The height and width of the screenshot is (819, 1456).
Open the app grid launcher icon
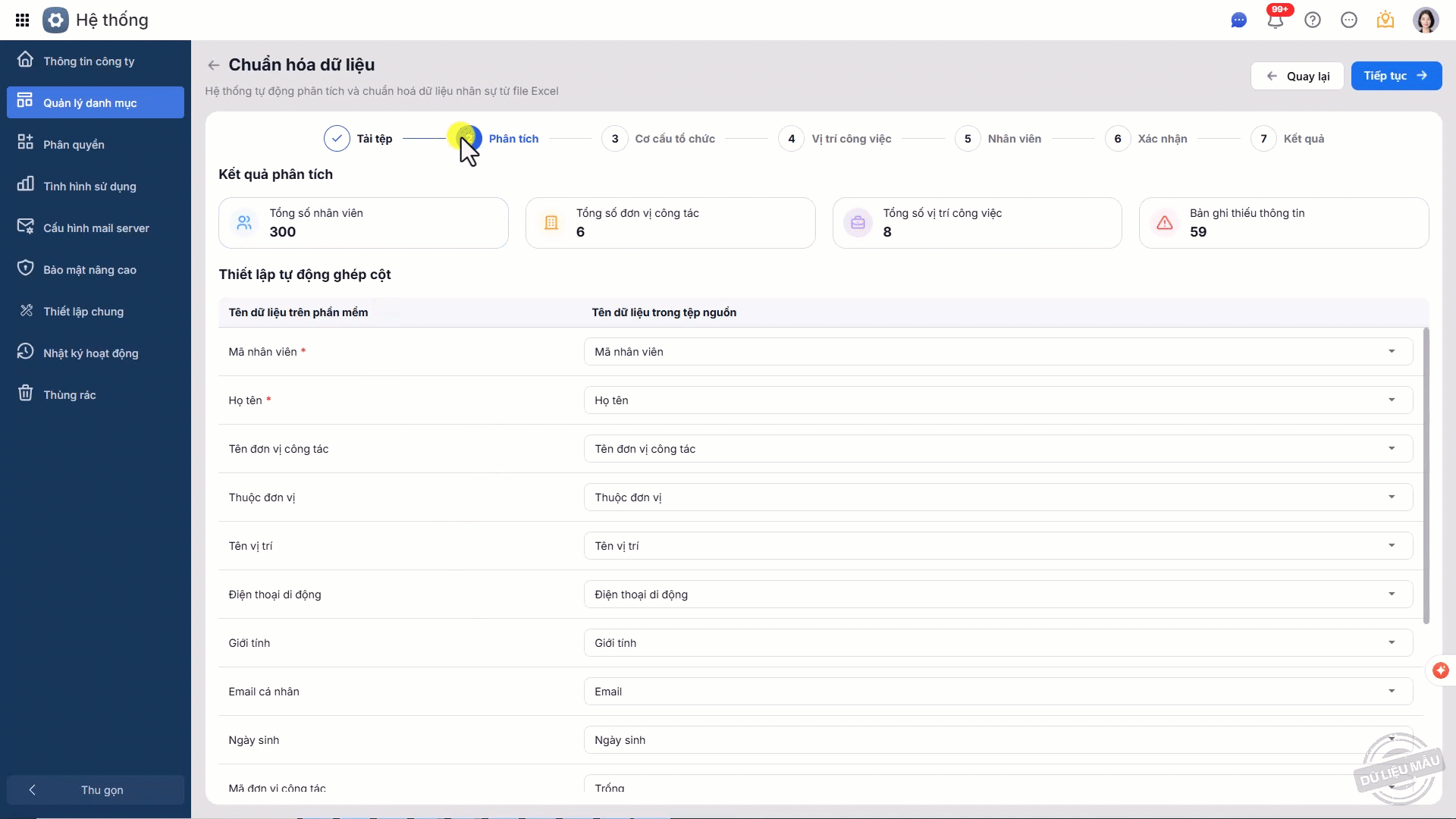pos(22,20)
